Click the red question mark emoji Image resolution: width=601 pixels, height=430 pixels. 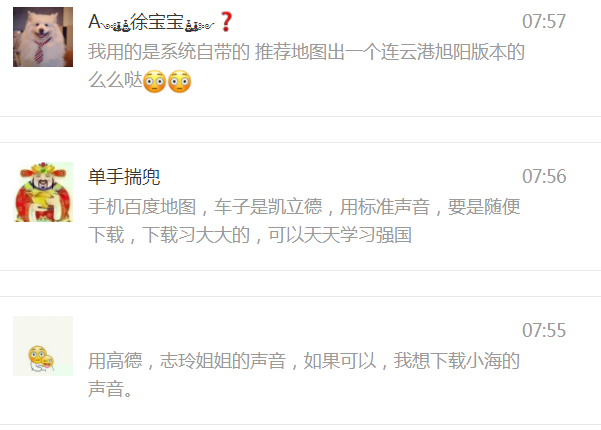(226, 21)
